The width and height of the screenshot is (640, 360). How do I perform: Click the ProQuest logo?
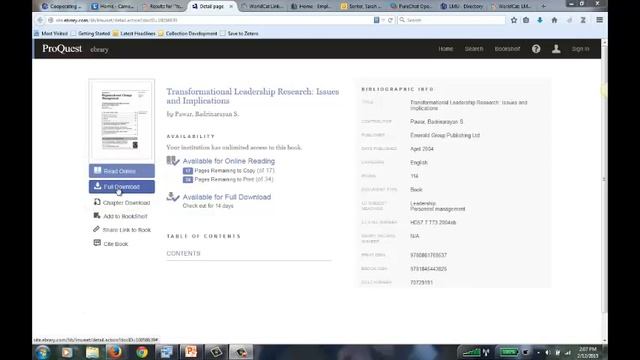click(x=62, y=49)
